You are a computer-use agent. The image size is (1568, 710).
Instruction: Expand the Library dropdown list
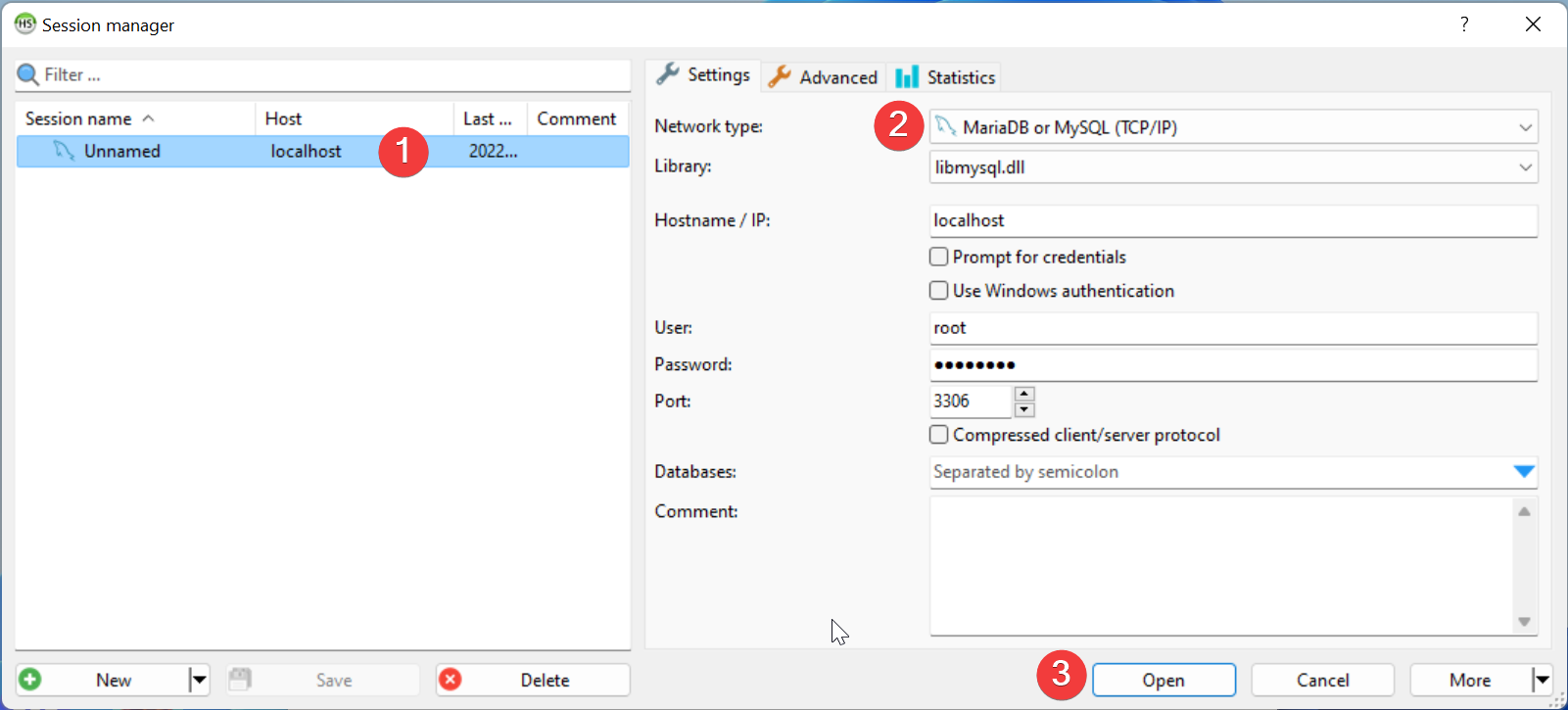pos(1525,167)
